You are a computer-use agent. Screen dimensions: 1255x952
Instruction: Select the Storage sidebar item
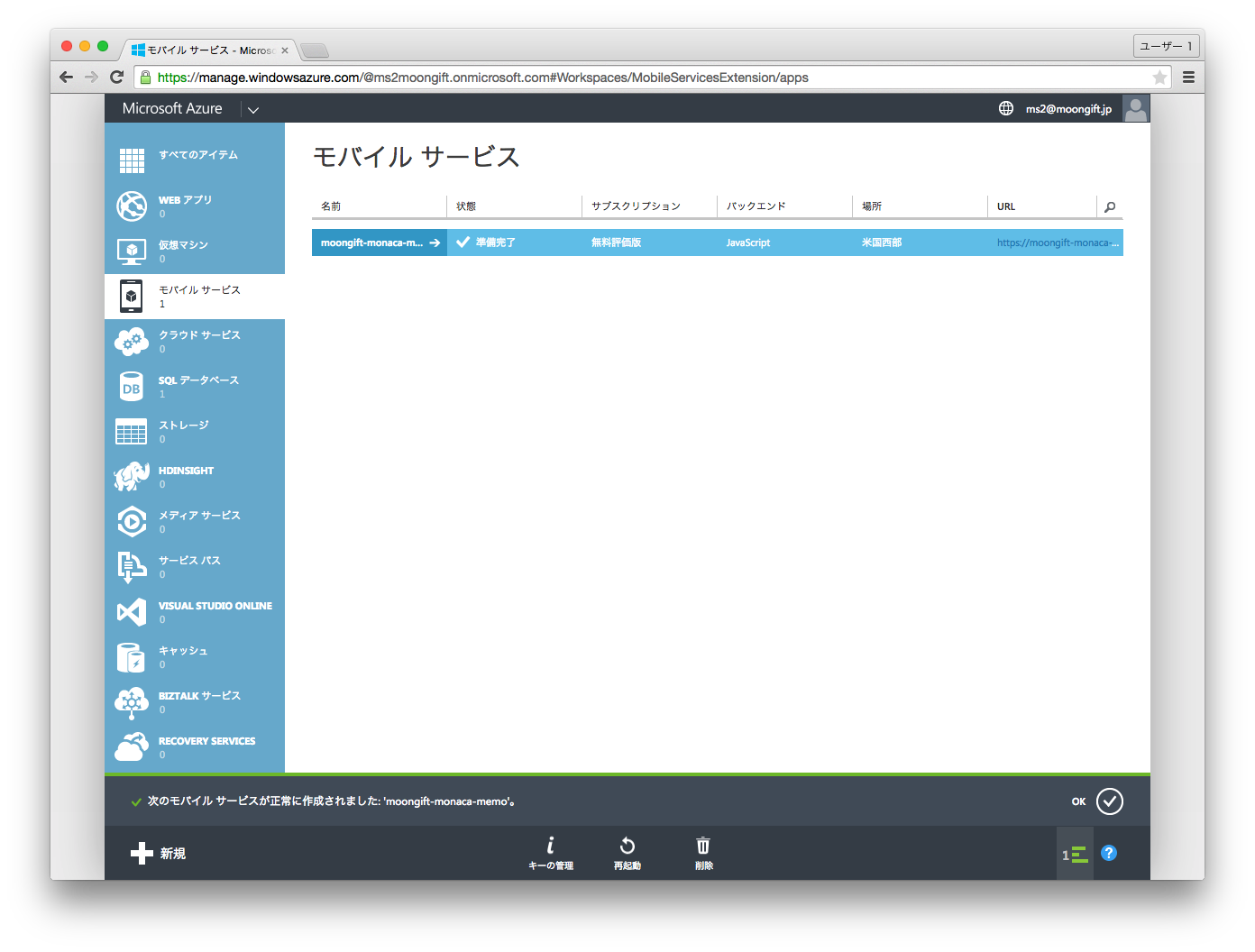(184, 426)
